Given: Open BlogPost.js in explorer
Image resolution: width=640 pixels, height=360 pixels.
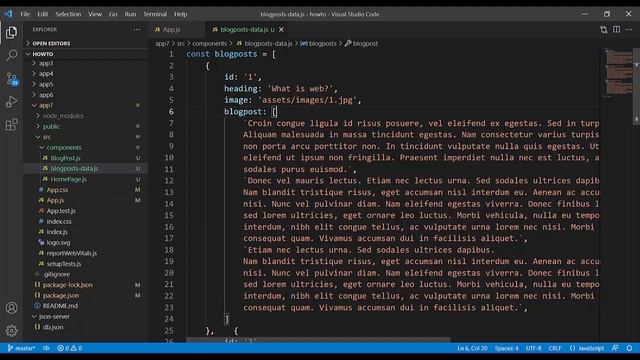Looking at the screenshot, I should point(65,158).
